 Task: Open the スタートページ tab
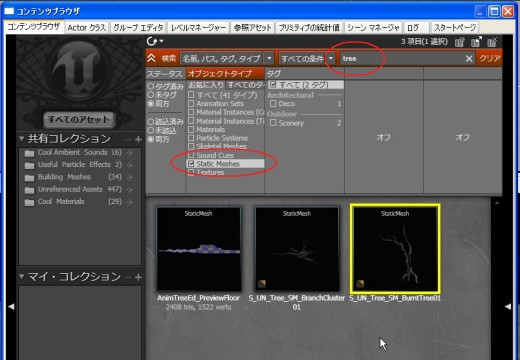455,28
